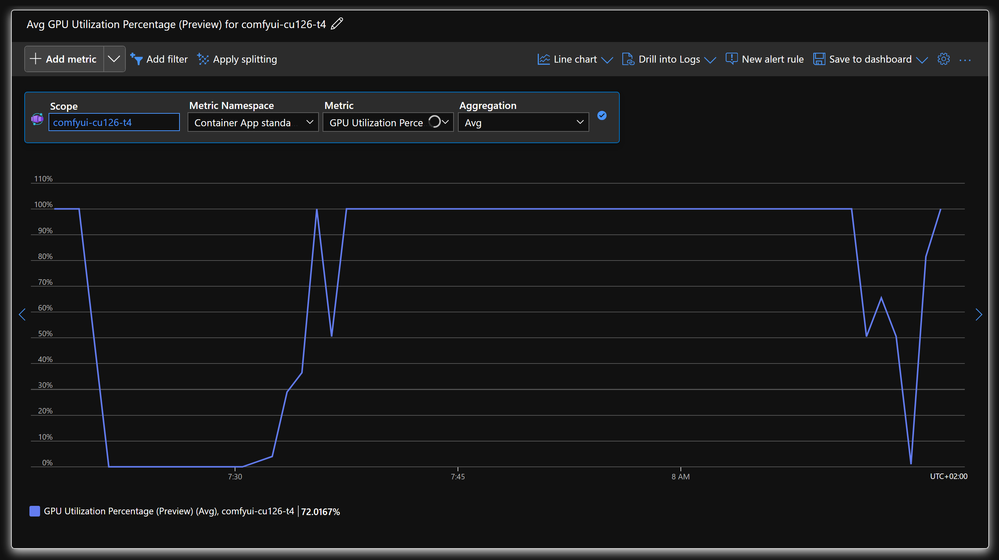Click the Drill into Logs icon
The image size is (999, 560).
[x=628, y=59]
